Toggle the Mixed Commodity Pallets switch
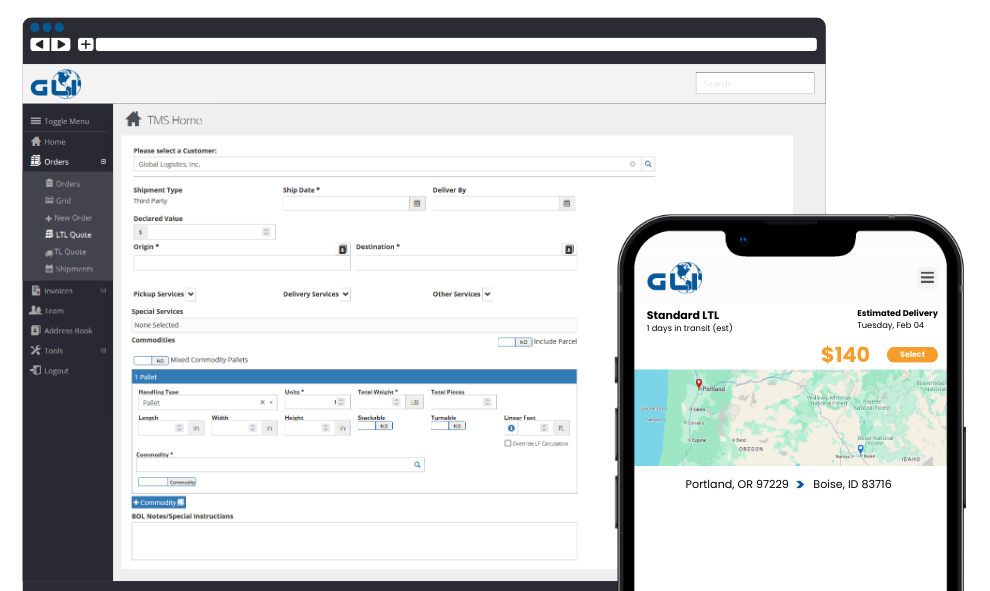This screenshot has height=591, width=990. pyautogui.click(x=150, y=360)
